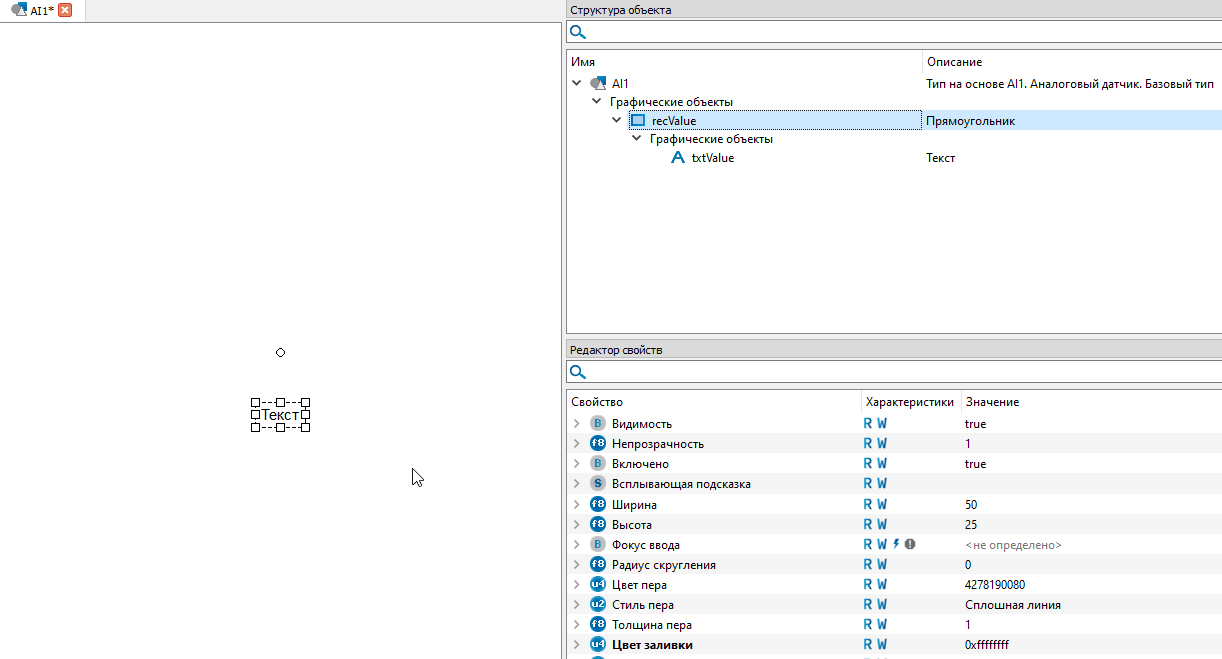Click the rotation handle above the rectangle
This screenshot has height=659, width=1222.
click(280, 352)
